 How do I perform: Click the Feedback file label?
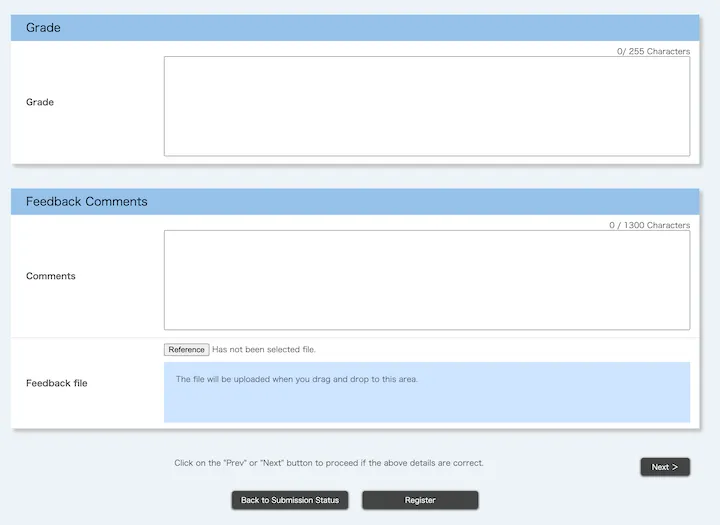pyautogui.click(x=57, y=383)
